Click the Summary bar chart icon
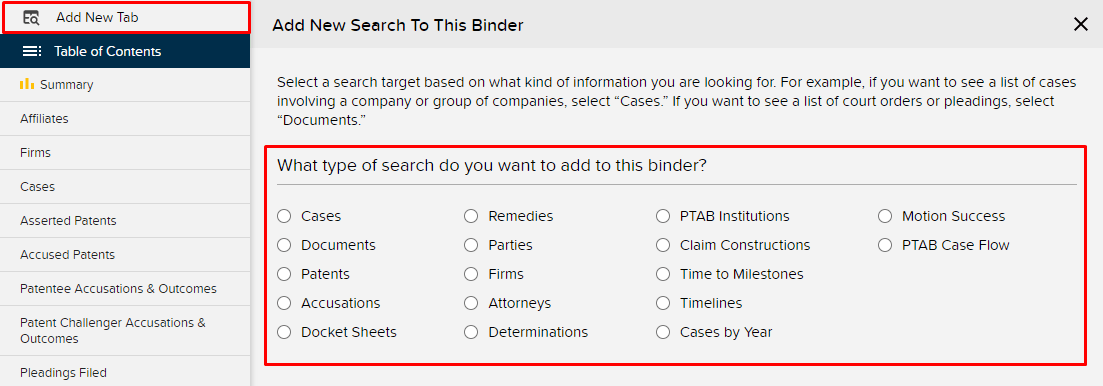 pyautogui.click(x=27, y=84)
